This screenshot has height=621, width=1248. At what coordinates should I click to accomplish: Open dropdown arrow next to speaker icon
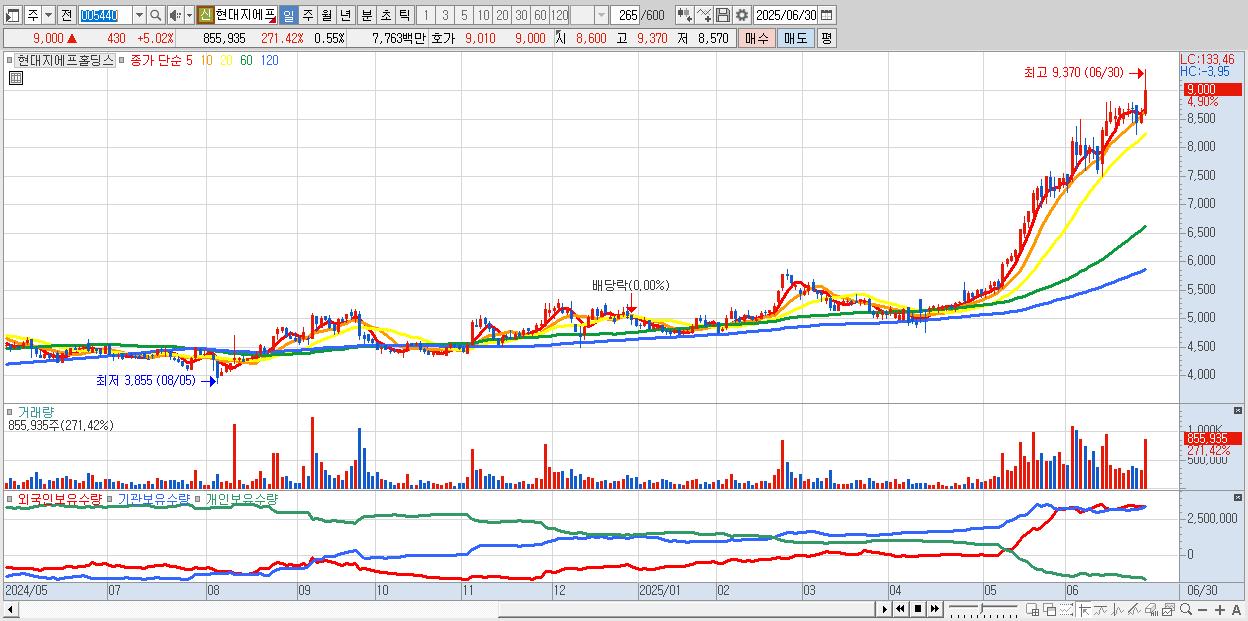click(189, 15)
